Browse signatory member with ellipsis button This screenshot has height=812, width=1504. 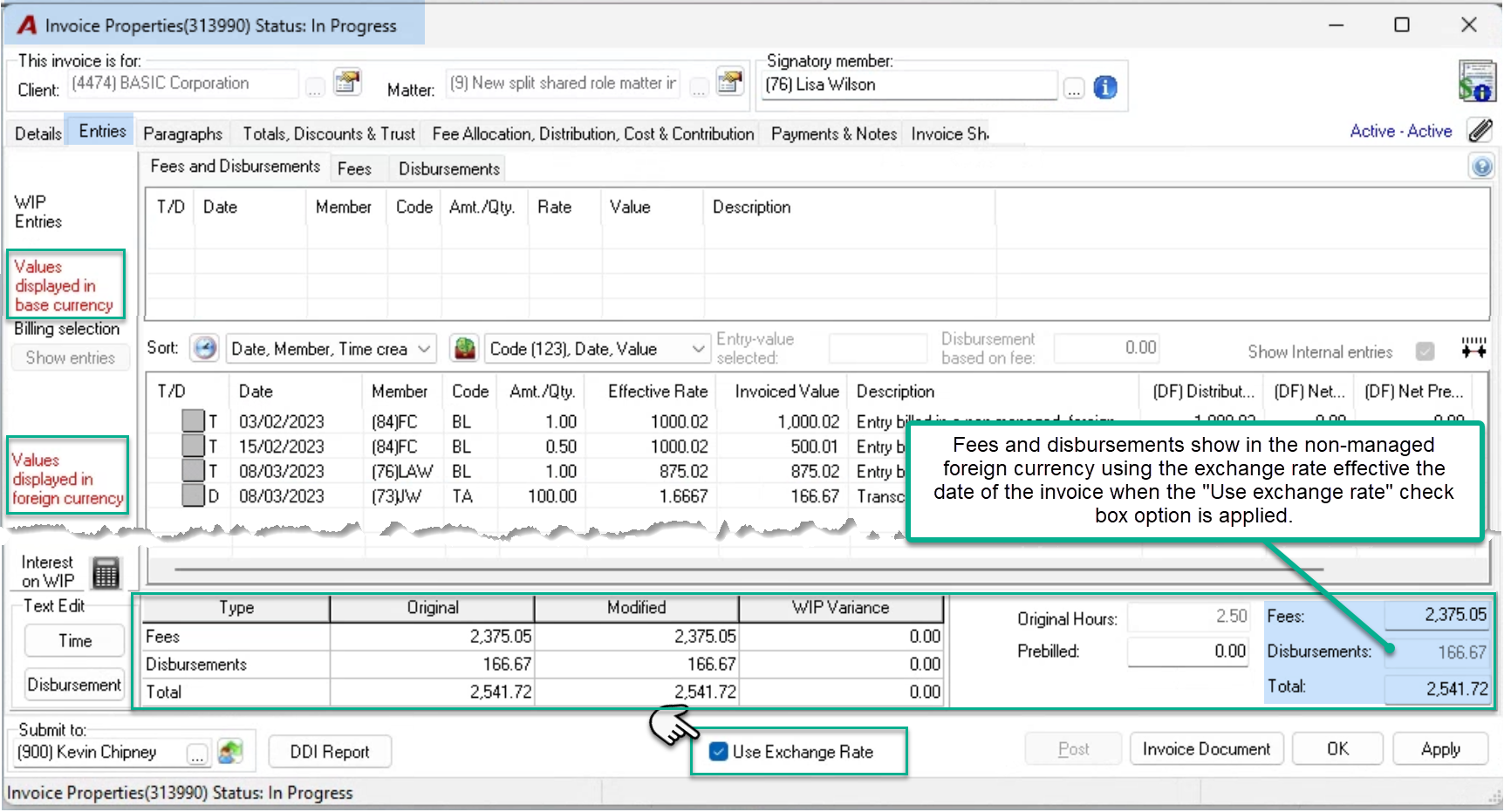pos(1074,87)
